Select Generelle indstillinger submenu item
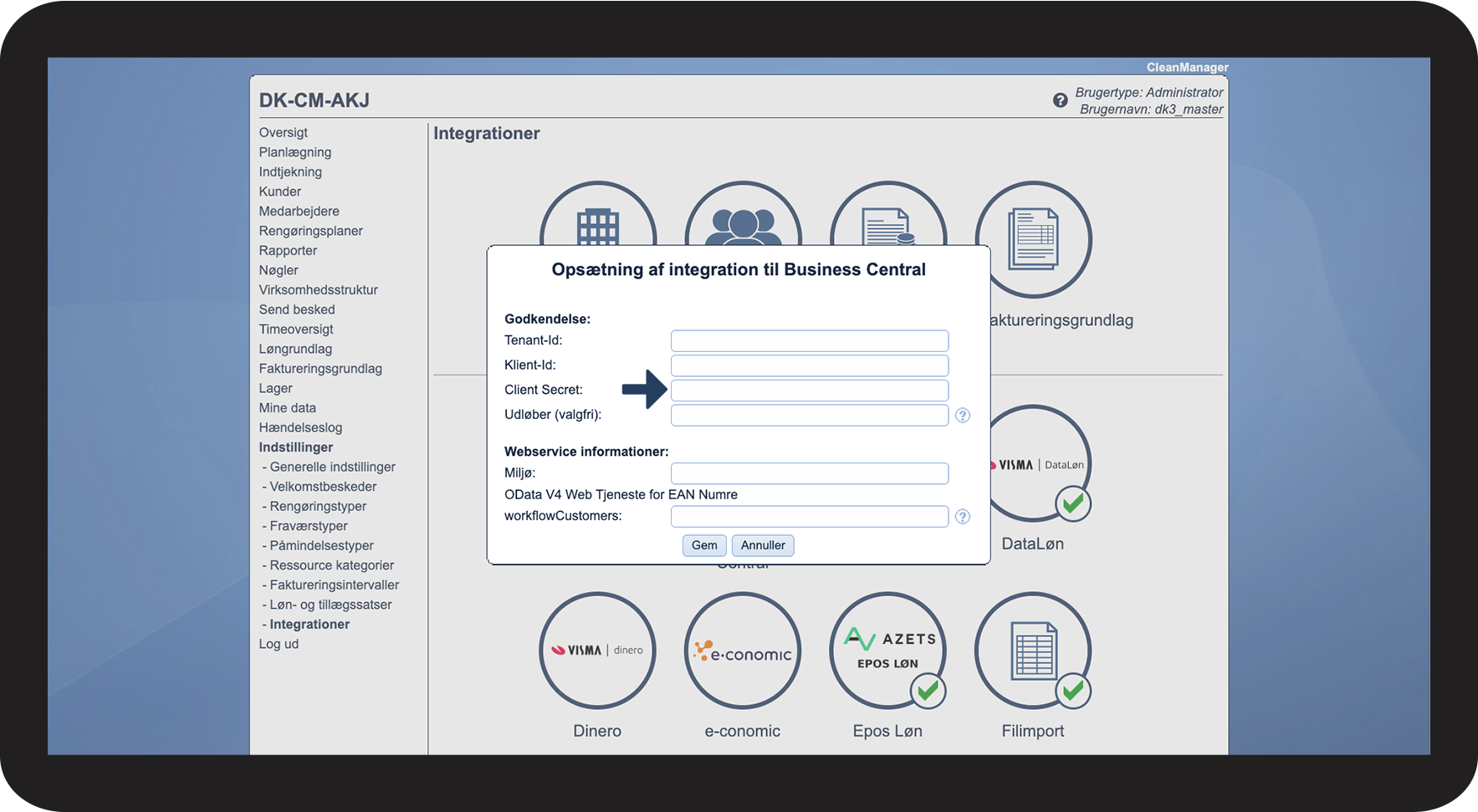Viewport: 1478px width, 812px height. [x=332, y=467]
